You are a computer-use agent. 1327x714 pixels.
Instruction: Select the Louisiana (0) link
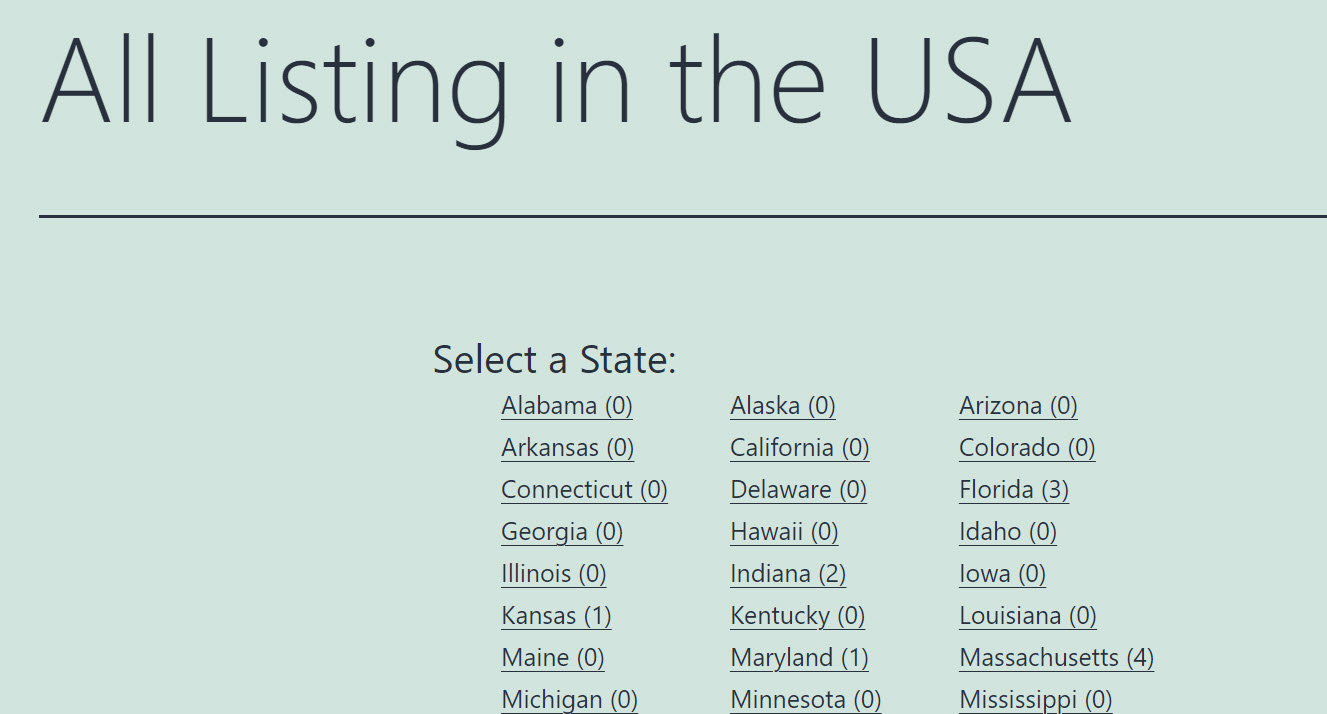(x=1028, y=616)
